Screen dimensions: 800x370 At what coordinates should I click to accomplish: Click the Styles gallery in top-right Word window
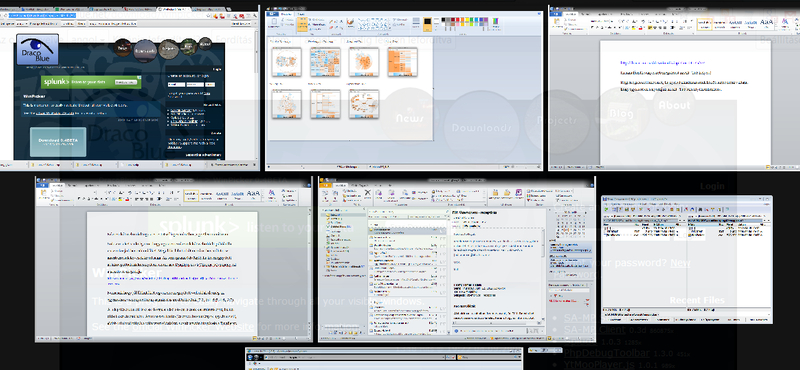[735, 23]
